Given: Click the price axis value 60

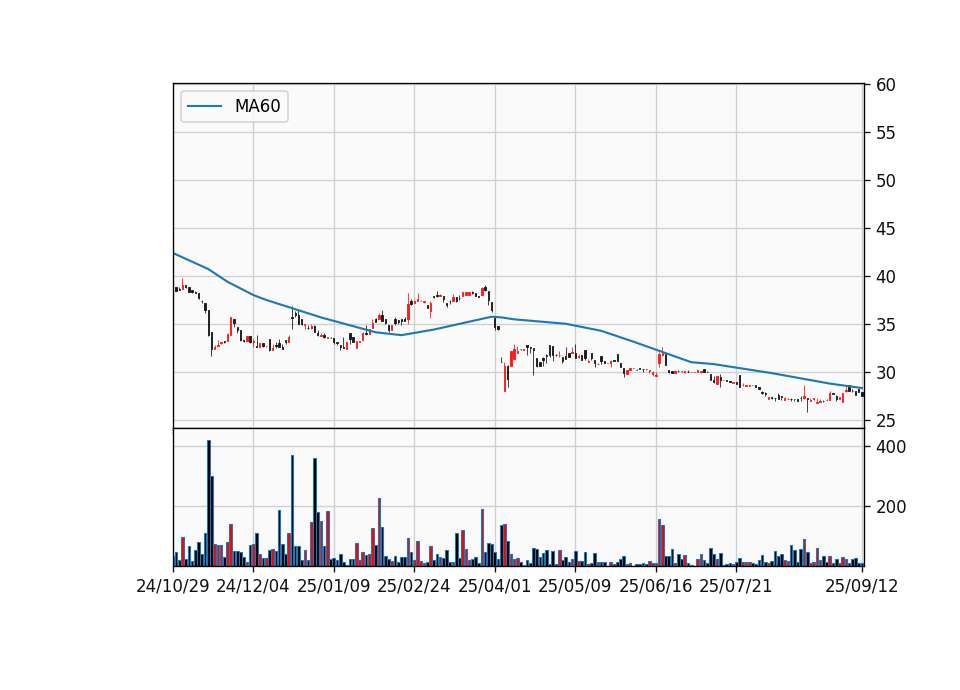Looking at the screenshot, I should click(x=885, y=85).
